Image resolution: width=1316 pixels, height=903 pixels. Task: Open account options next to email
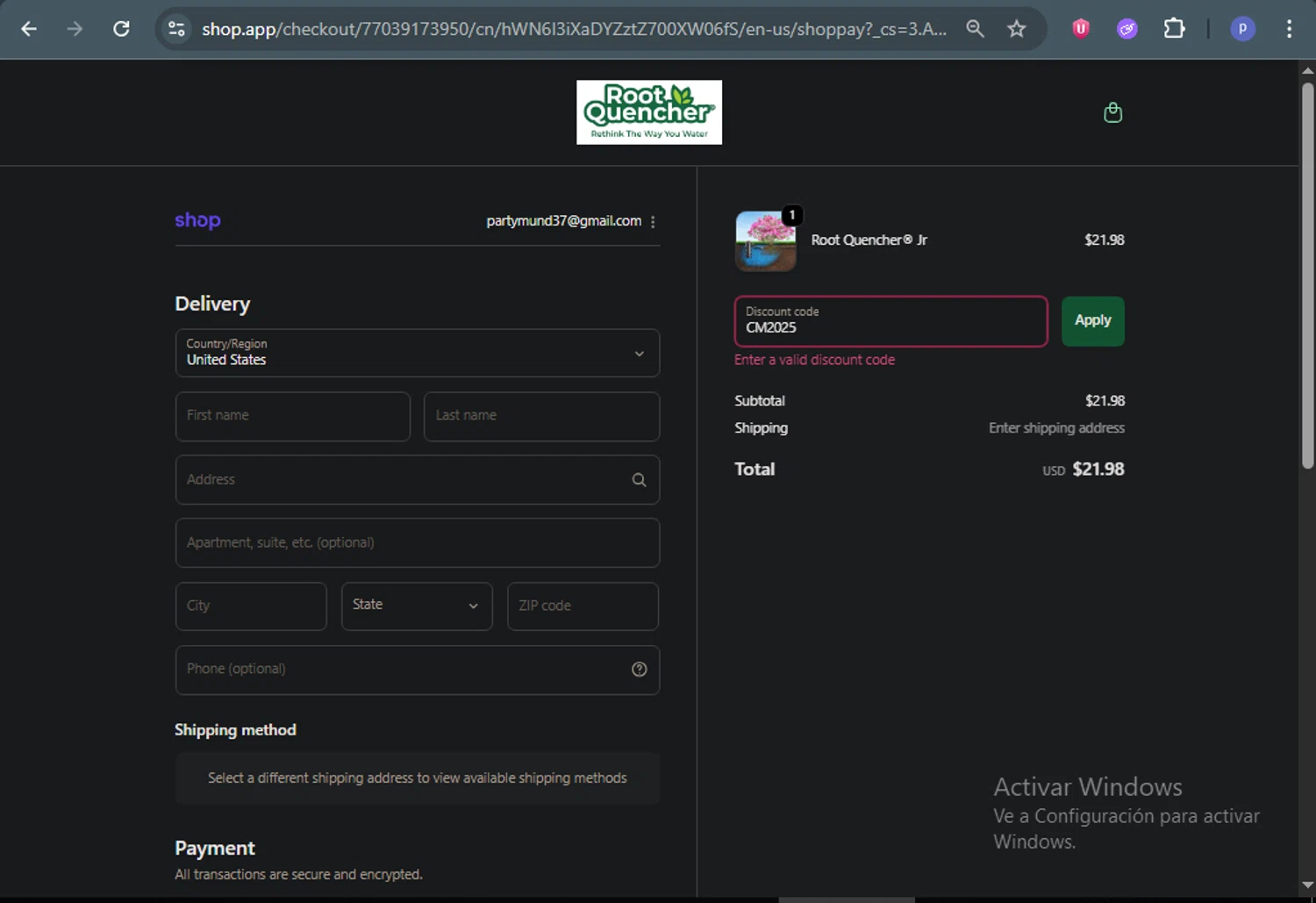tap(653, 222)
